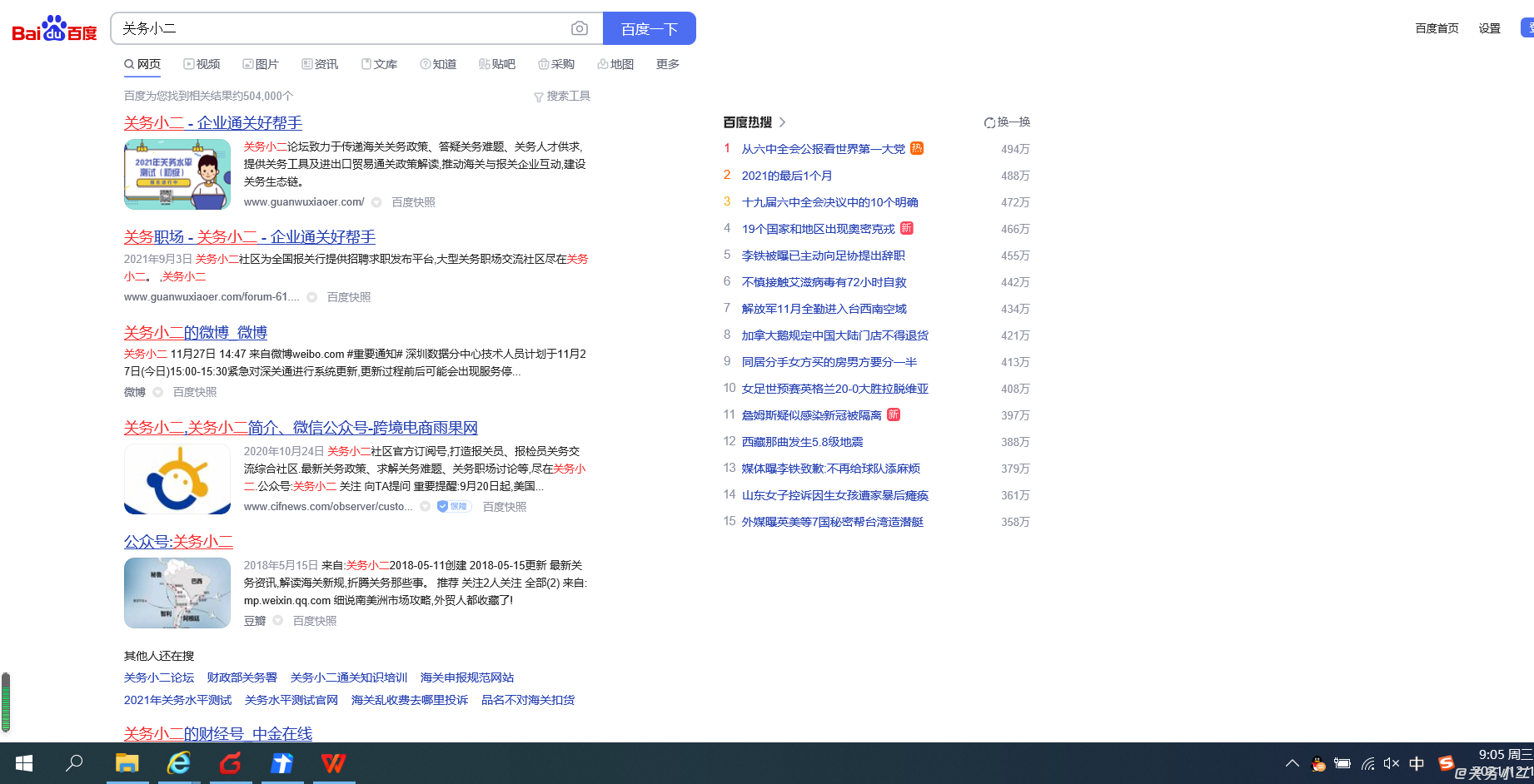
Task: Open taskbar search magnifier
Action: pos(74,763)
